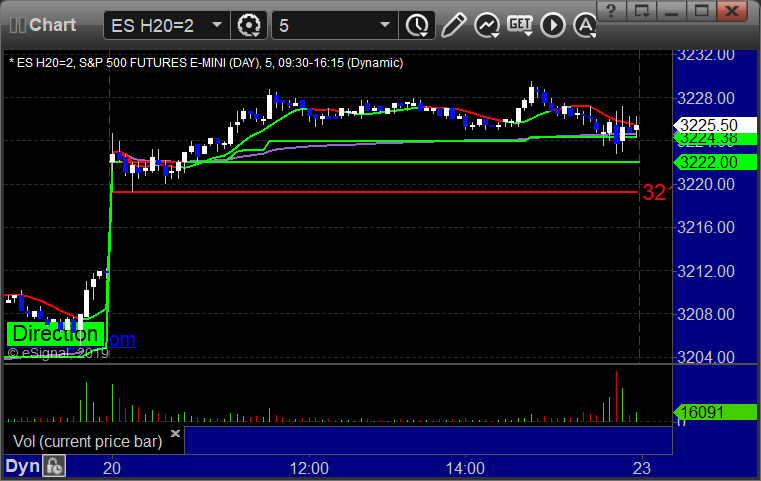The image size is (761, 481).
Task: Open the symbol settings gear icon
Action: coord(248,25)
